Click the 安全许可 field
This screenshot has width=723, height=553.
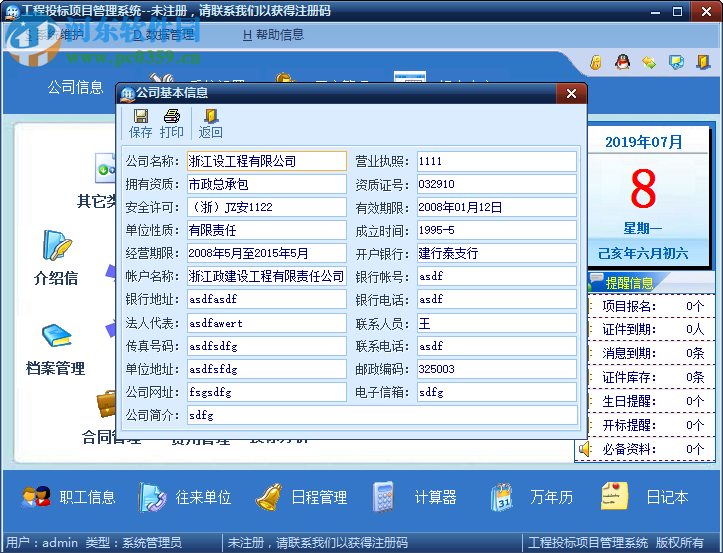pyautogui.click(x=267, y=207)
